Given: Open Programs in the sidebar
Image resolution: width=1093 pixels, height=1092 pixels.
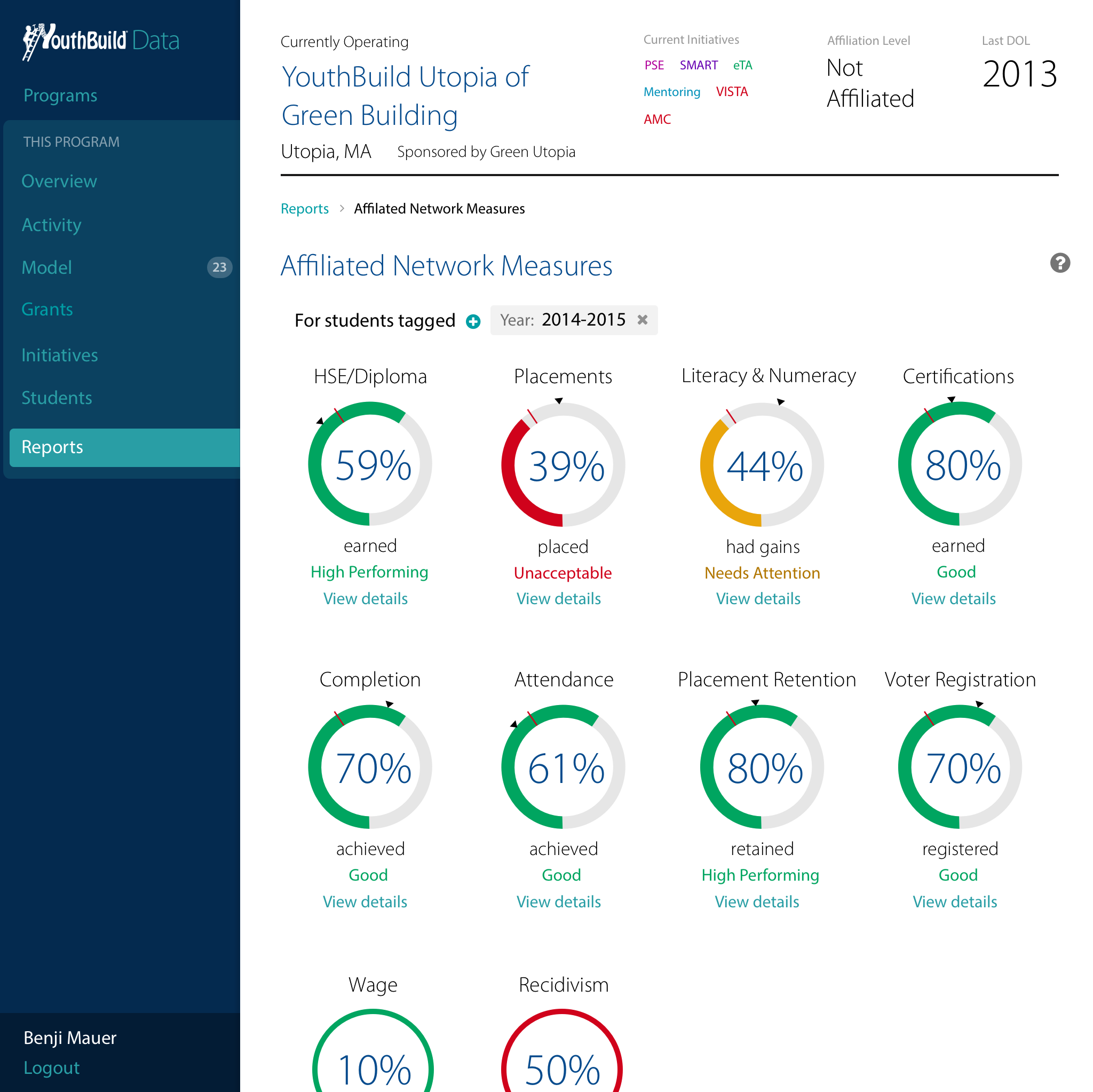Looking at the screenshot, I should 60,95.
